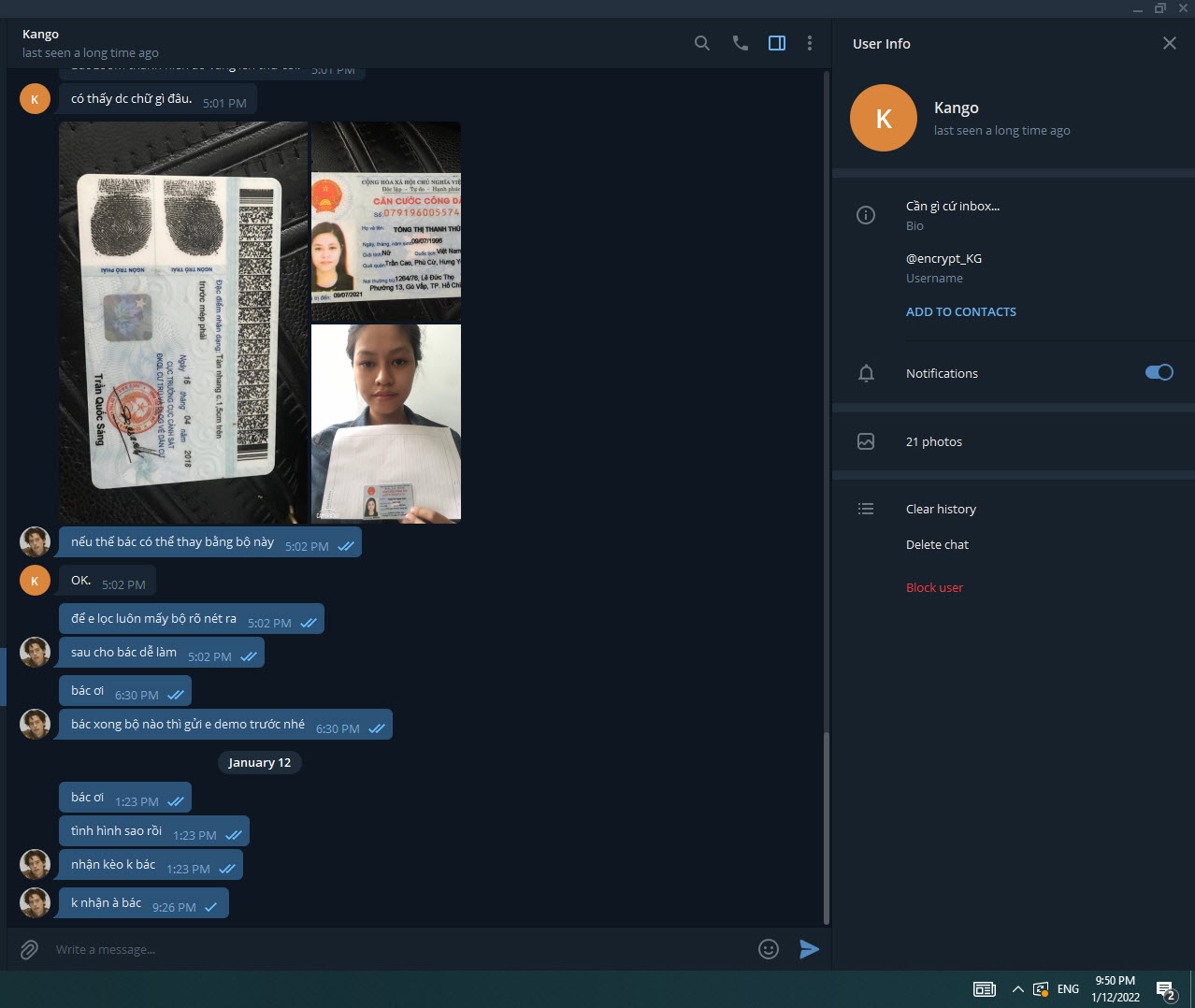
Task: Click Block user
Action: (934, 587)
